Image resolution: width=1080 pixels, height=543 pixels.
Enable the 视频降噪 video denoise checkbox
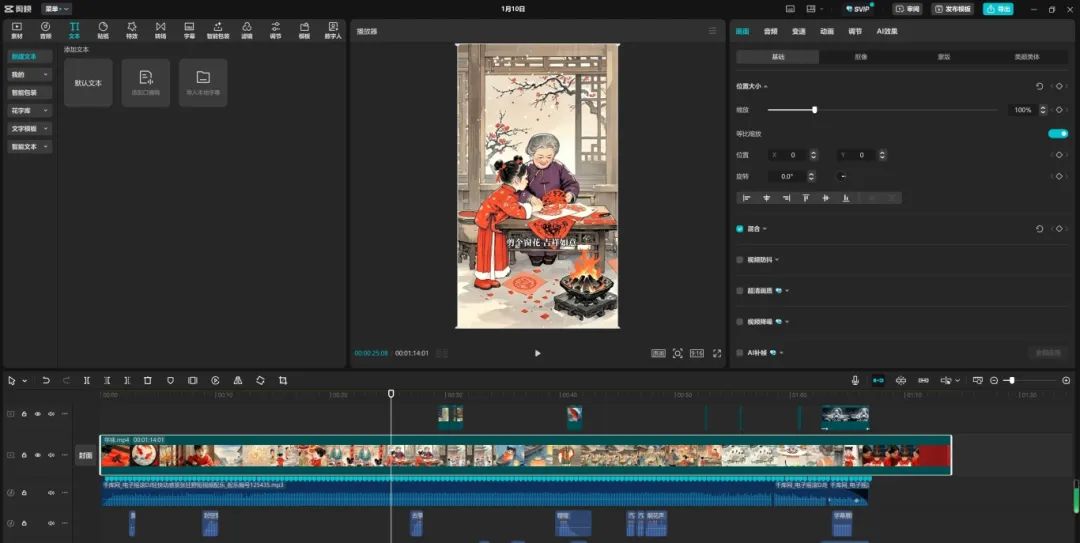tap(740, 322)
